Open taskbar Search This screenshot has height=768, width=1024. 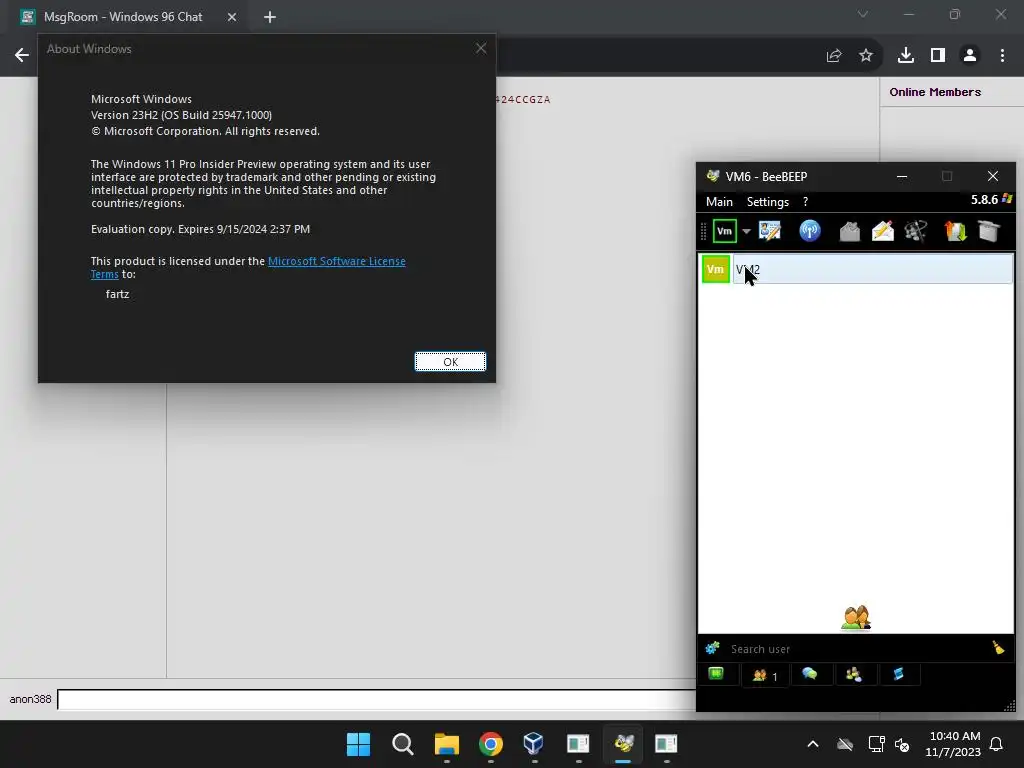click(x=402, y=744)
